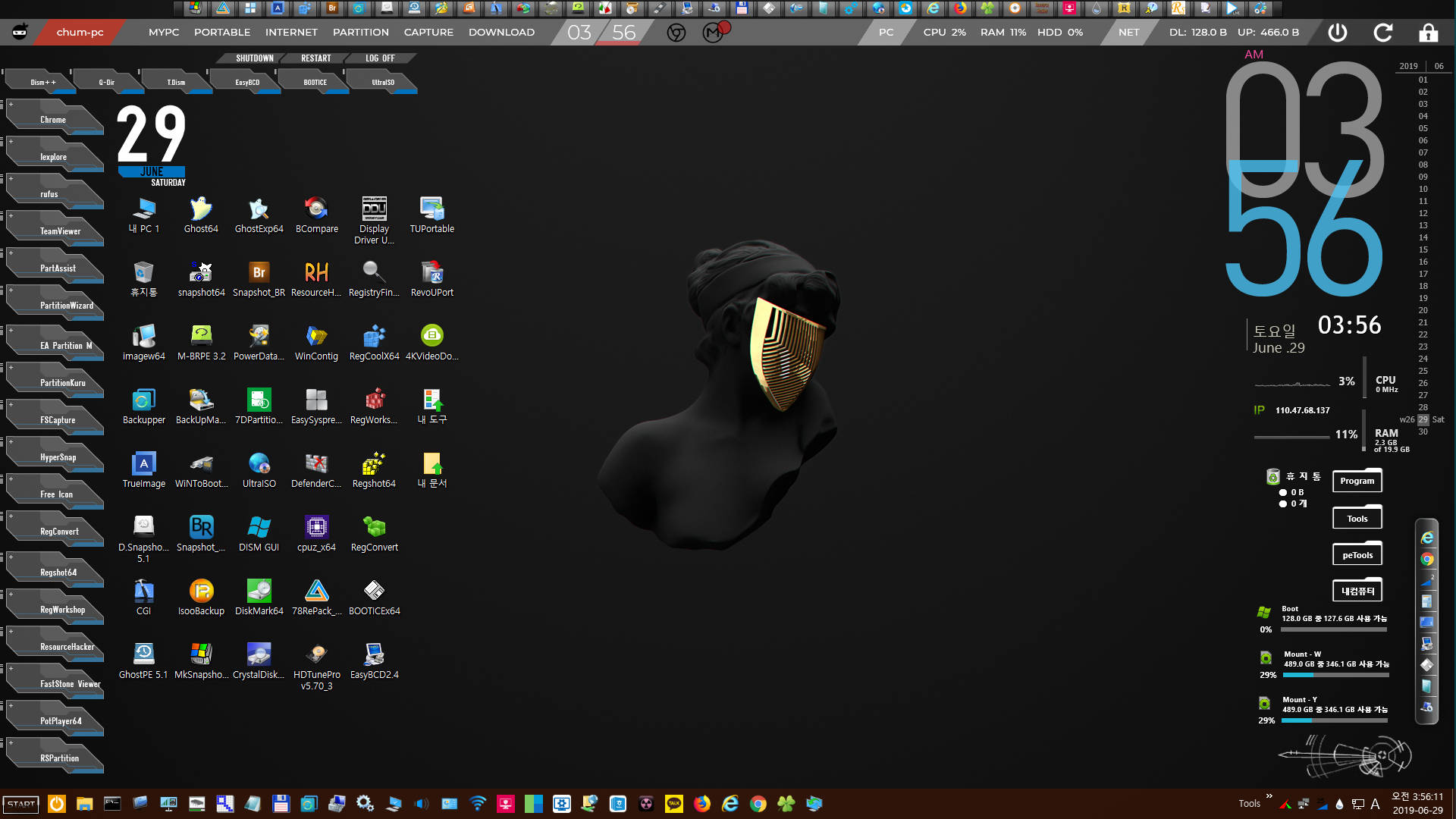1456x819 pixels.
Task: Click taskbar clock showing 3:56:11
Action: (1417, 797)
